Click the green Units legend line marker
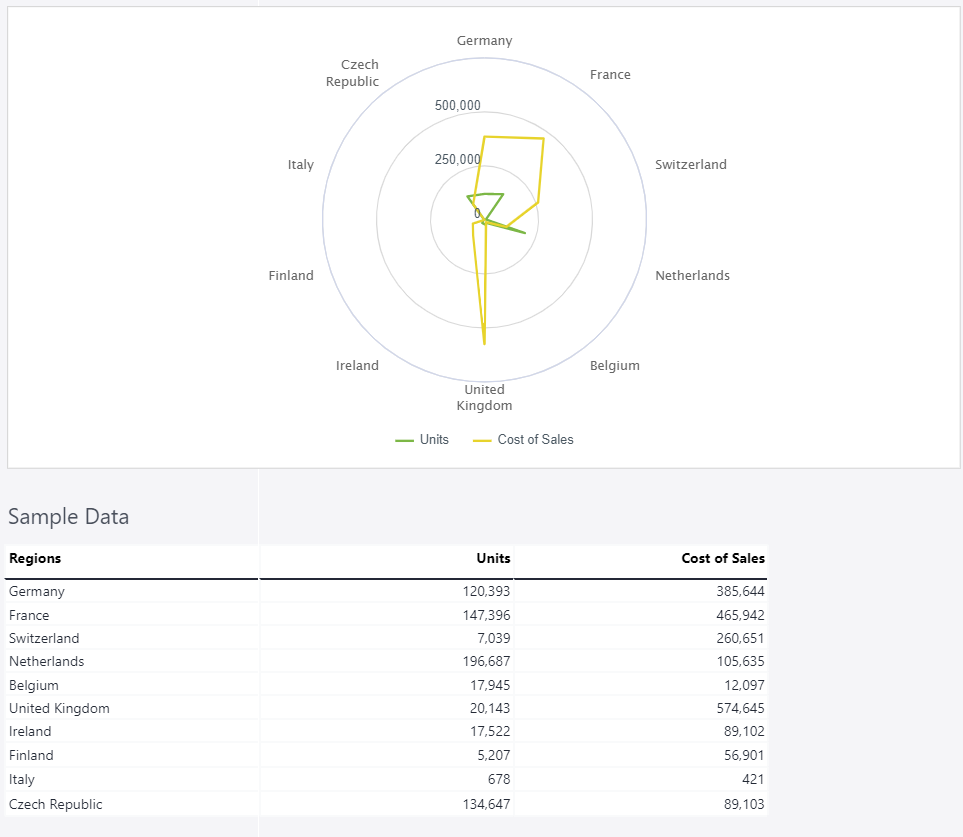The image size is (963, 837). [405, 440]
